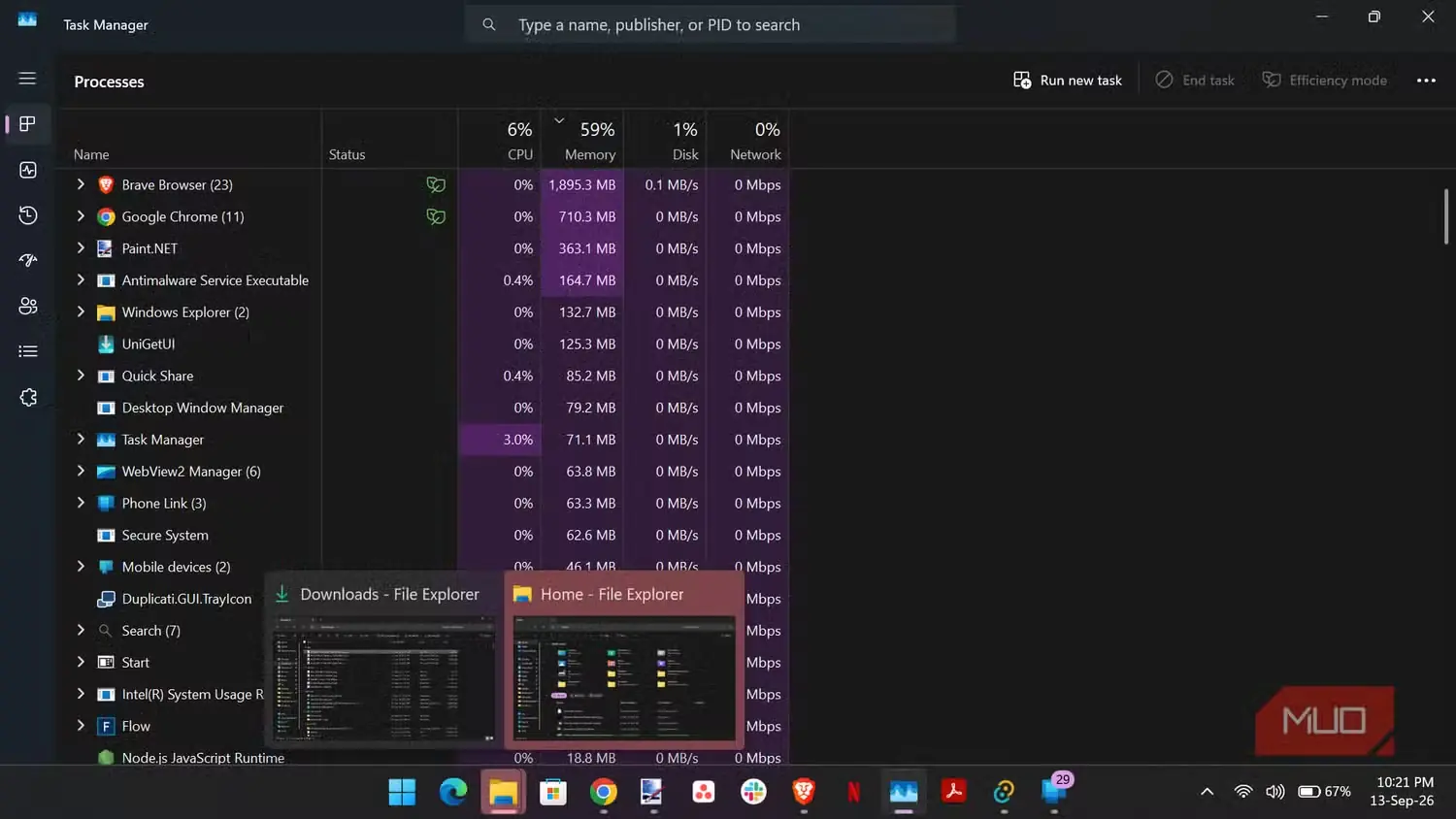Expand Antimalware Service Executable row
This screenshot has height=819, width=1456.
click(x=81, y=280)
